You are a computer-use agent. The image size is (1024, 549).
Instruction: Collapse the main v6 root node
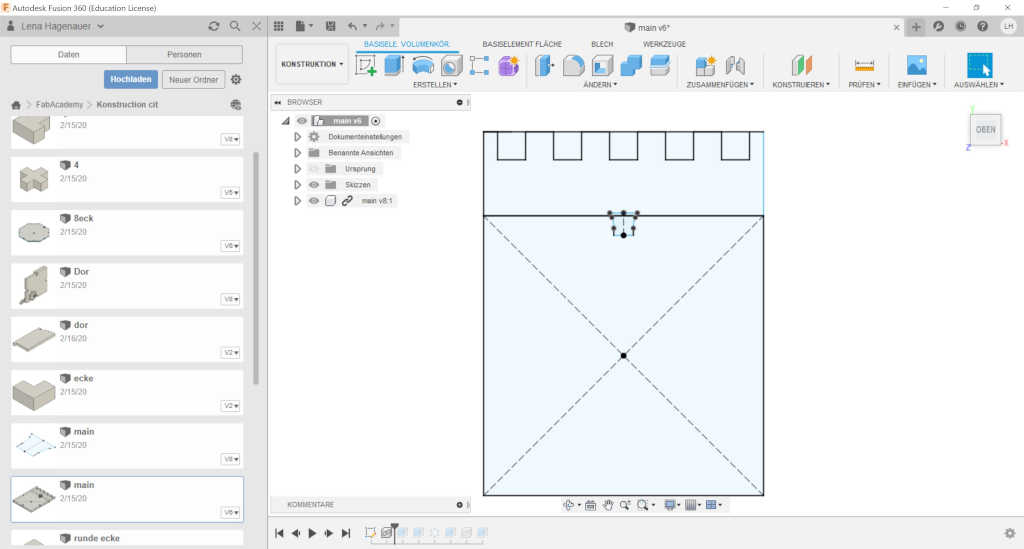pyautogui.click(x=285, y=121)
